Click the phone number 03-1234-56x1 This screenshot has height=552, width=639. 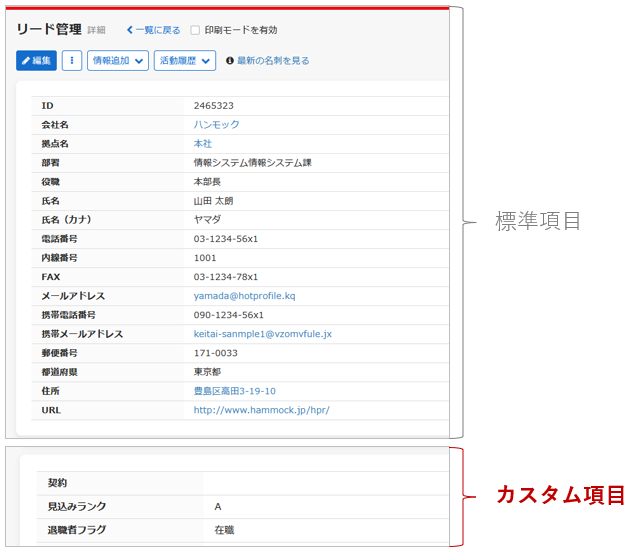click(x=226, y=239)
